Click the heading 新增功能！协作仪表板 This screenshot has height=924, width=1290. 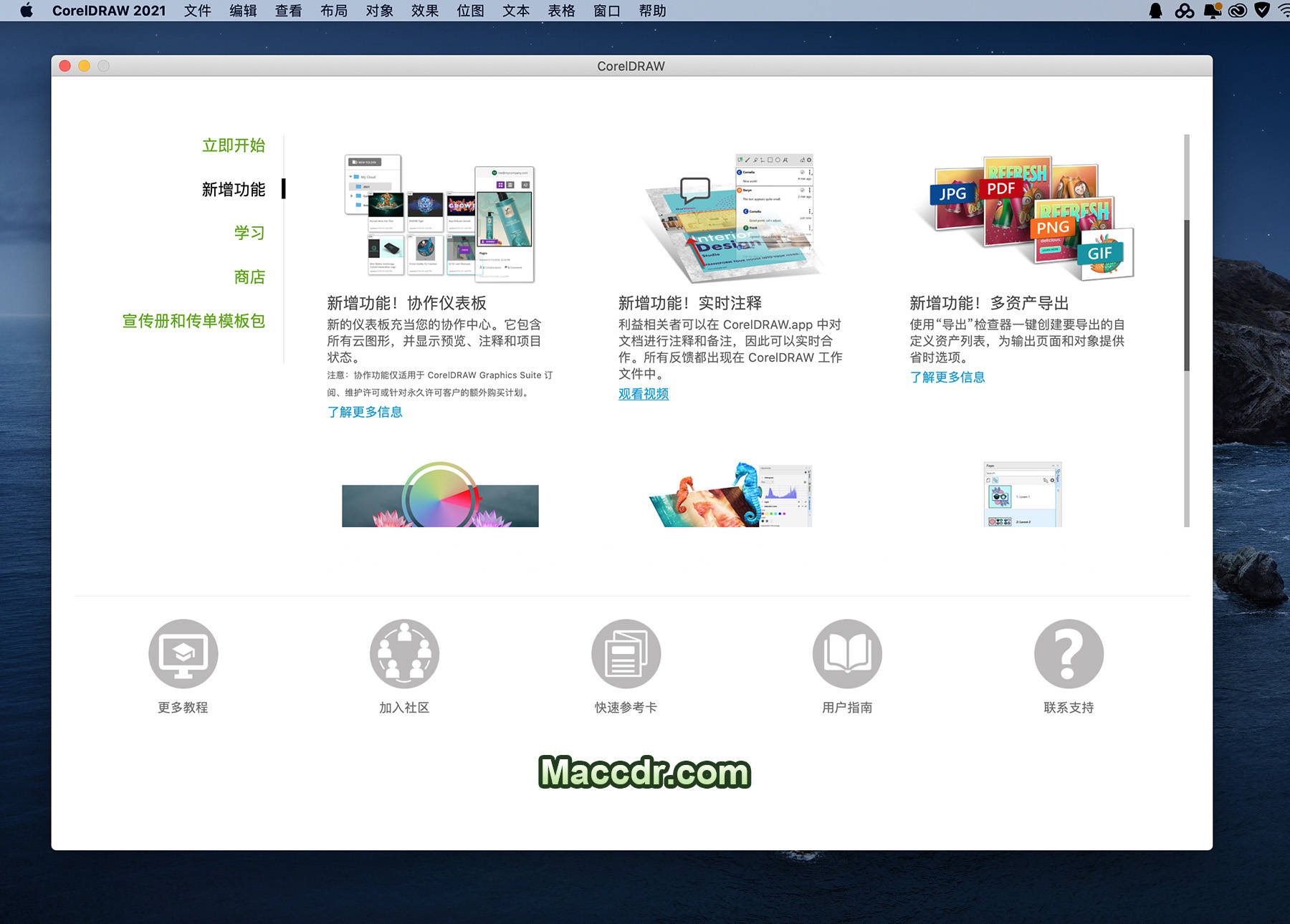point(406,303)
